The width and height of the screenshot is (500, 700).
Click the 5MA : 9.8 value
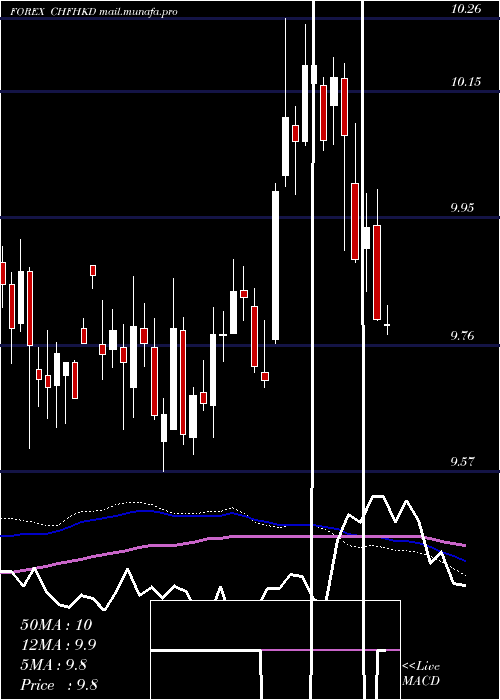54,665
